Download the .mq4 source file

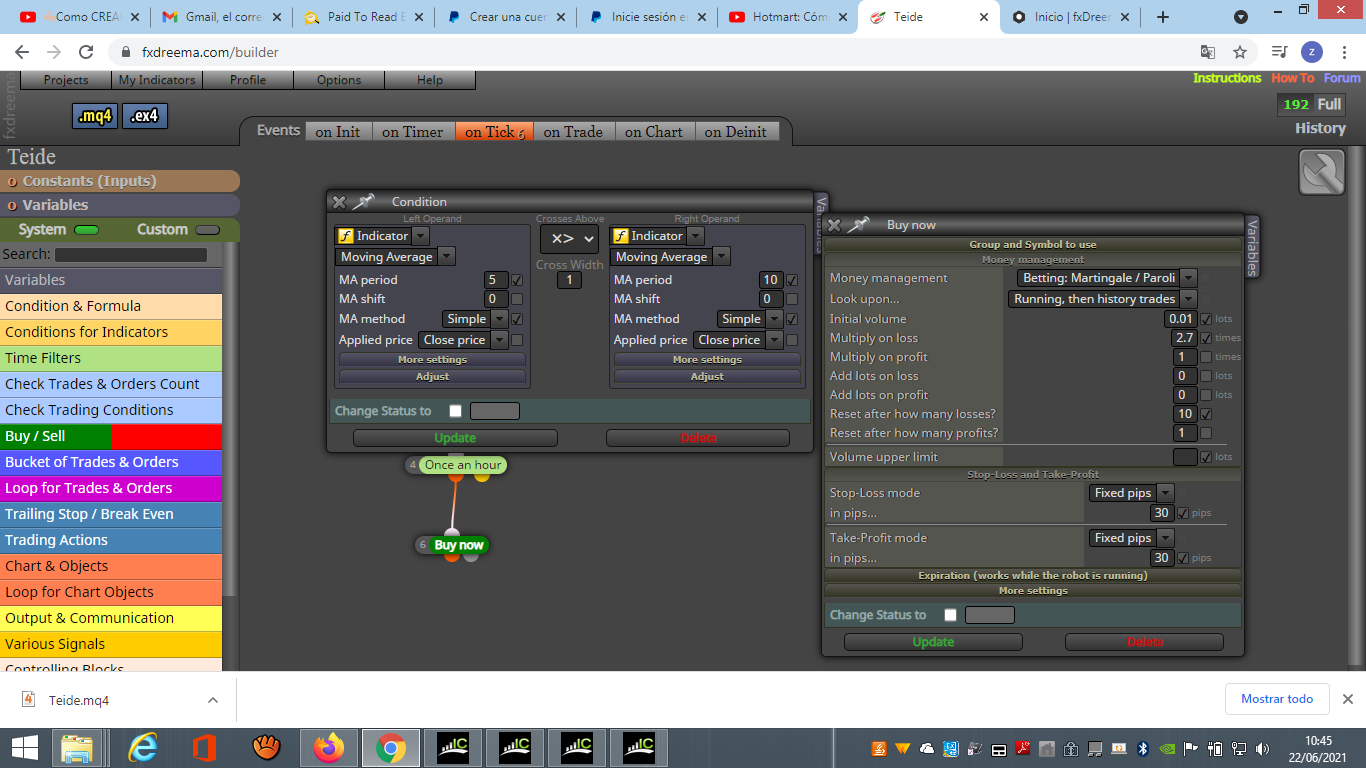(95, 116)
